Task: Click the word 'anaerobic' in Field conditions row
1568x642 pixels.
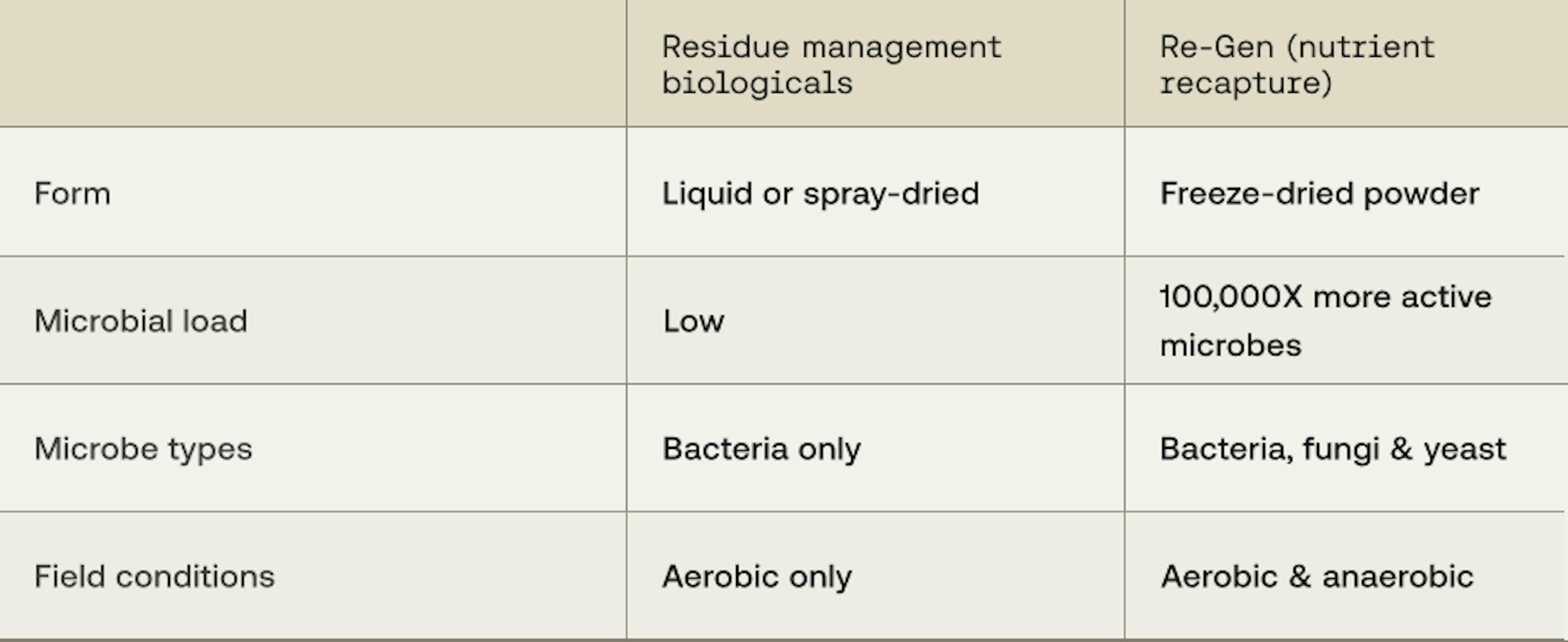Action: click(1398, 576)
